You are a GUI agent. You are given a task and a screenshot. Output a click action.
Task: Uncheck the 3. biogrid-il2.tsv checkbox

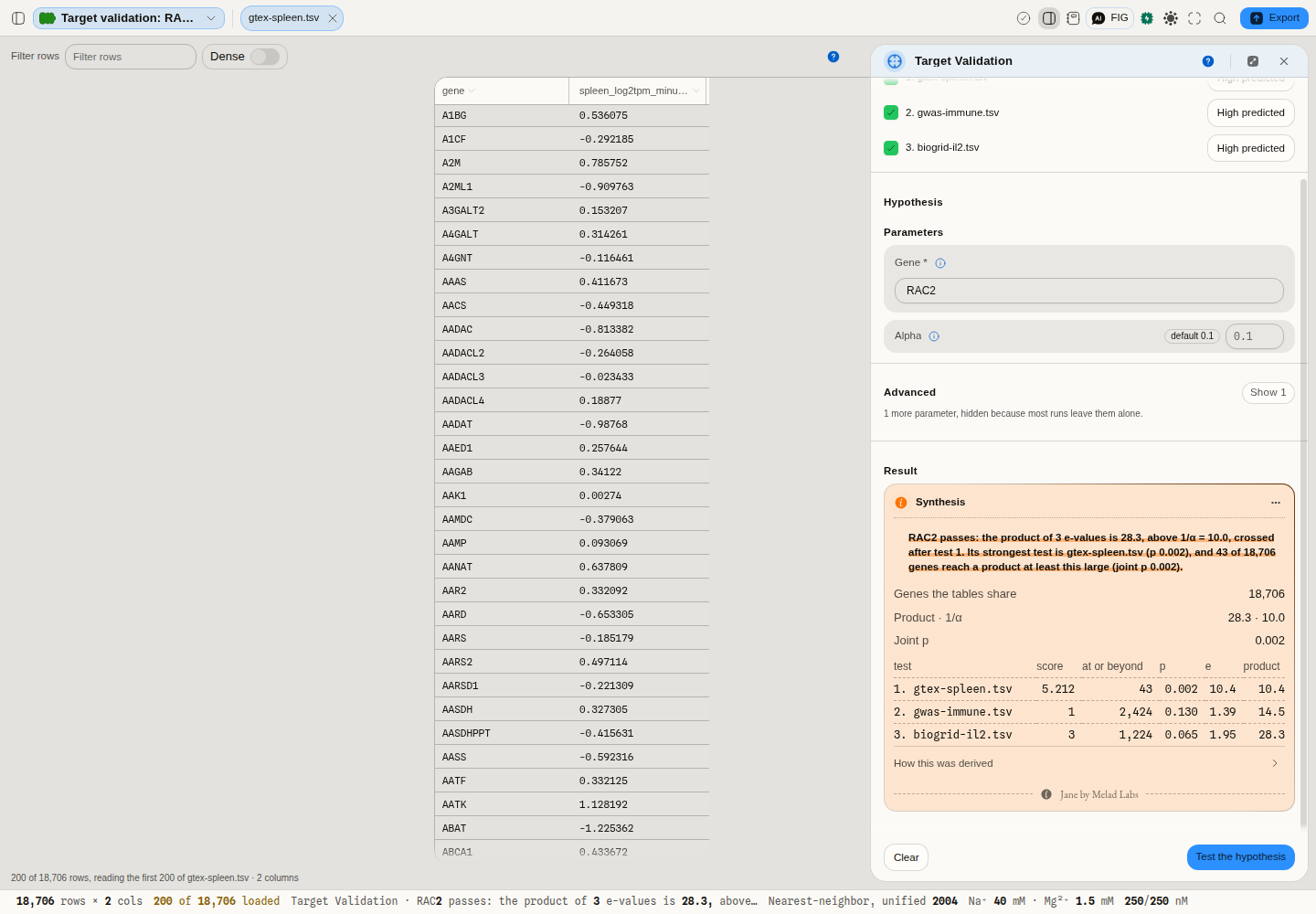(x=891, y=148)
